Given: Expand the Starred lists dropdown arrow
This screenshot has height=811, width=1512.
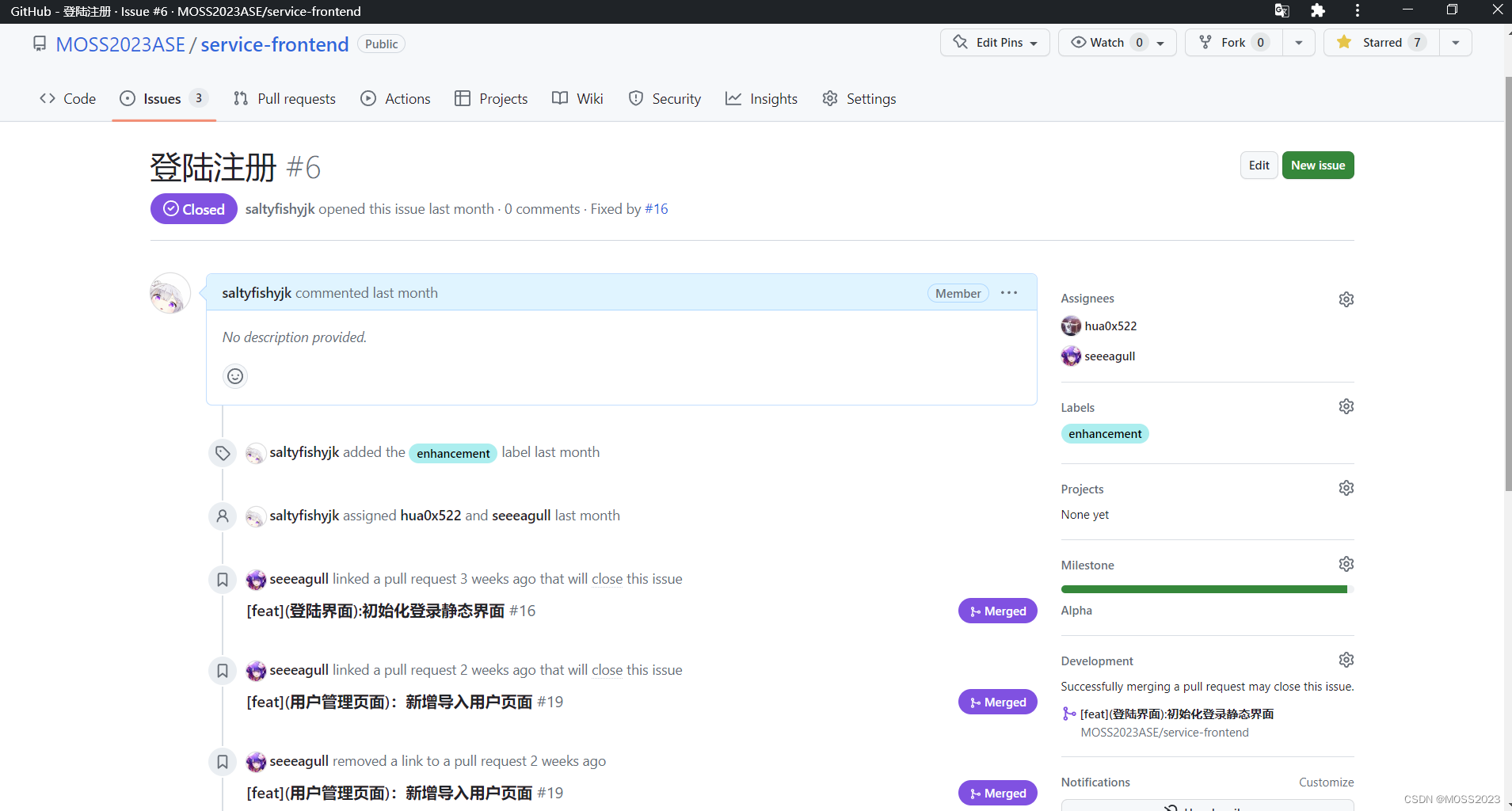Looking at the screenshot, I should point(1456,43).
